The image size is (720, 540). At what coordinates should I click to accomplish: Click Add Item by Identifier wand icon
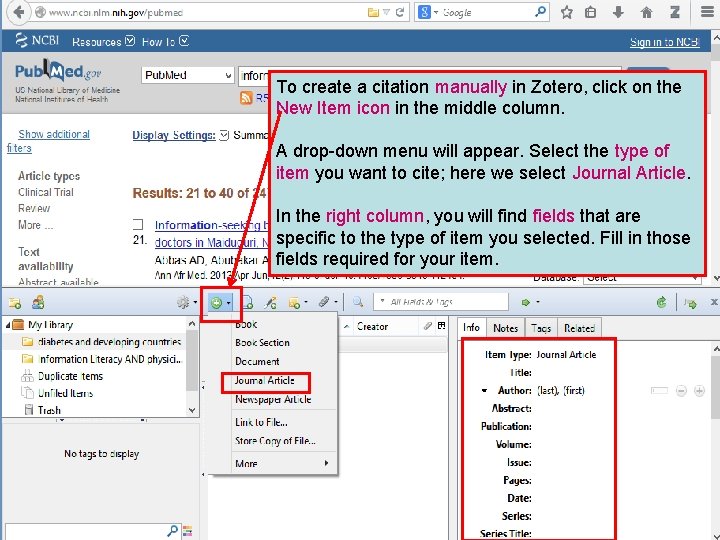tap(270, 302)
